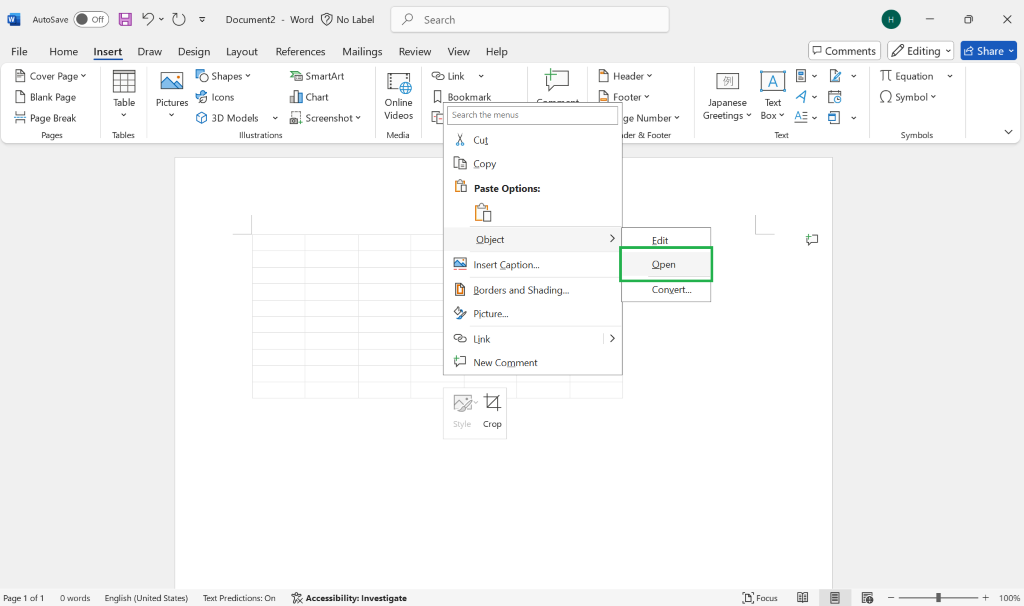Expand the Customize Quick Access Toolbar arrow

coord(202,20)
